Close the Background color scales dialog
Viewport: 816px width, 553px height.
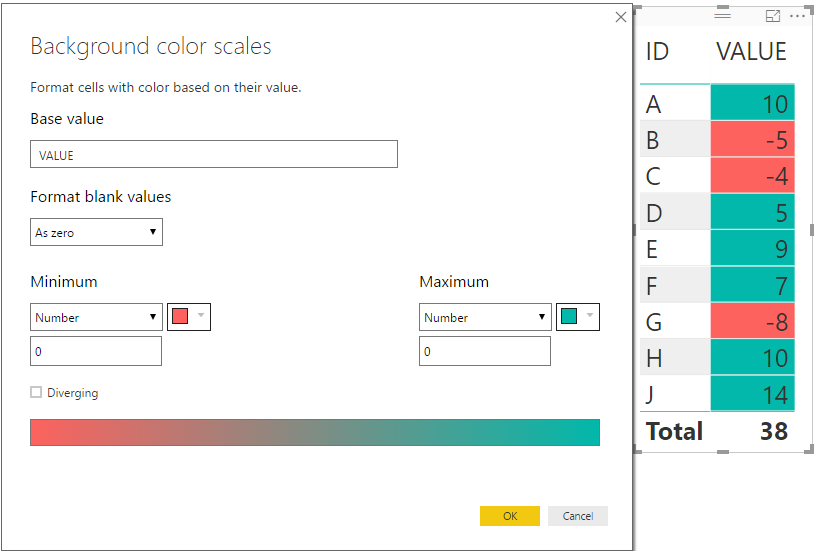(620, 17)
